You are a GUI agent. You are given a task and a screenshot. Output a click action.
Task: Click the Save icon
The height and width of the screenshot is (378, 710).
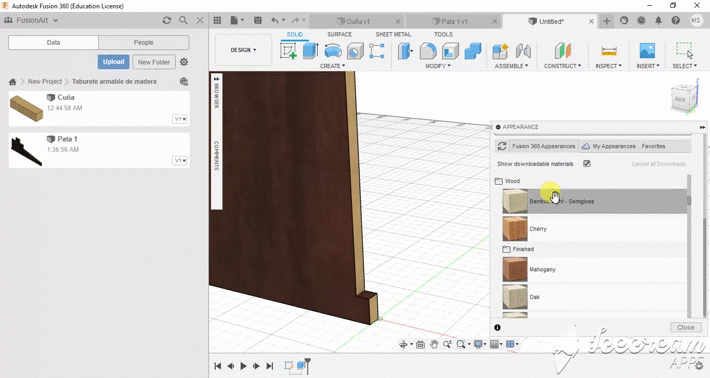[258, 20]
